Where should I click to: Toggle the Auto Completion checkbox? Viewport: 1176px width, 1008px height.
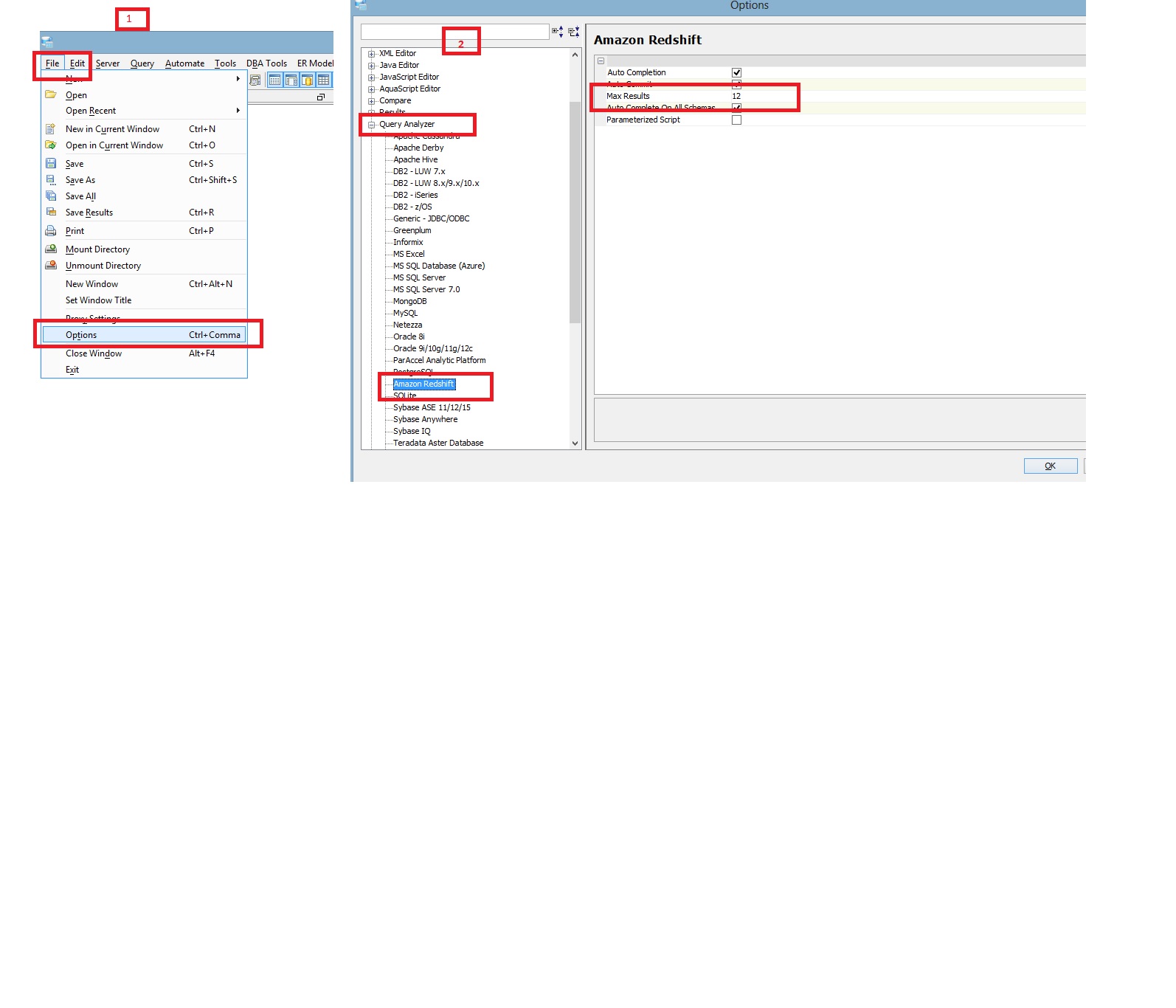pos(736,72)
